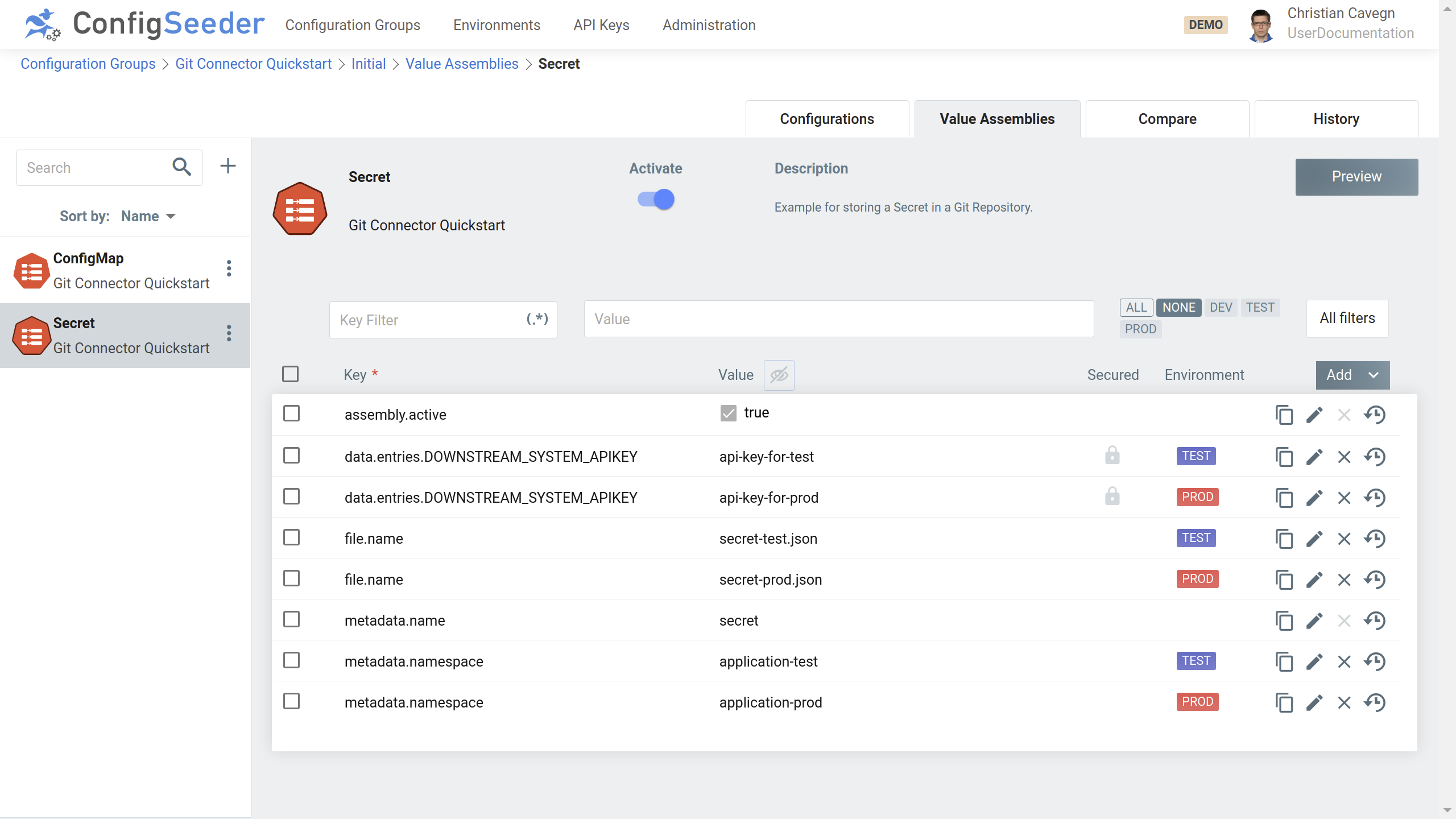Open ConfigMap three-dot options menu
This screenshot has height=819, width=1456.
(229, 268)
